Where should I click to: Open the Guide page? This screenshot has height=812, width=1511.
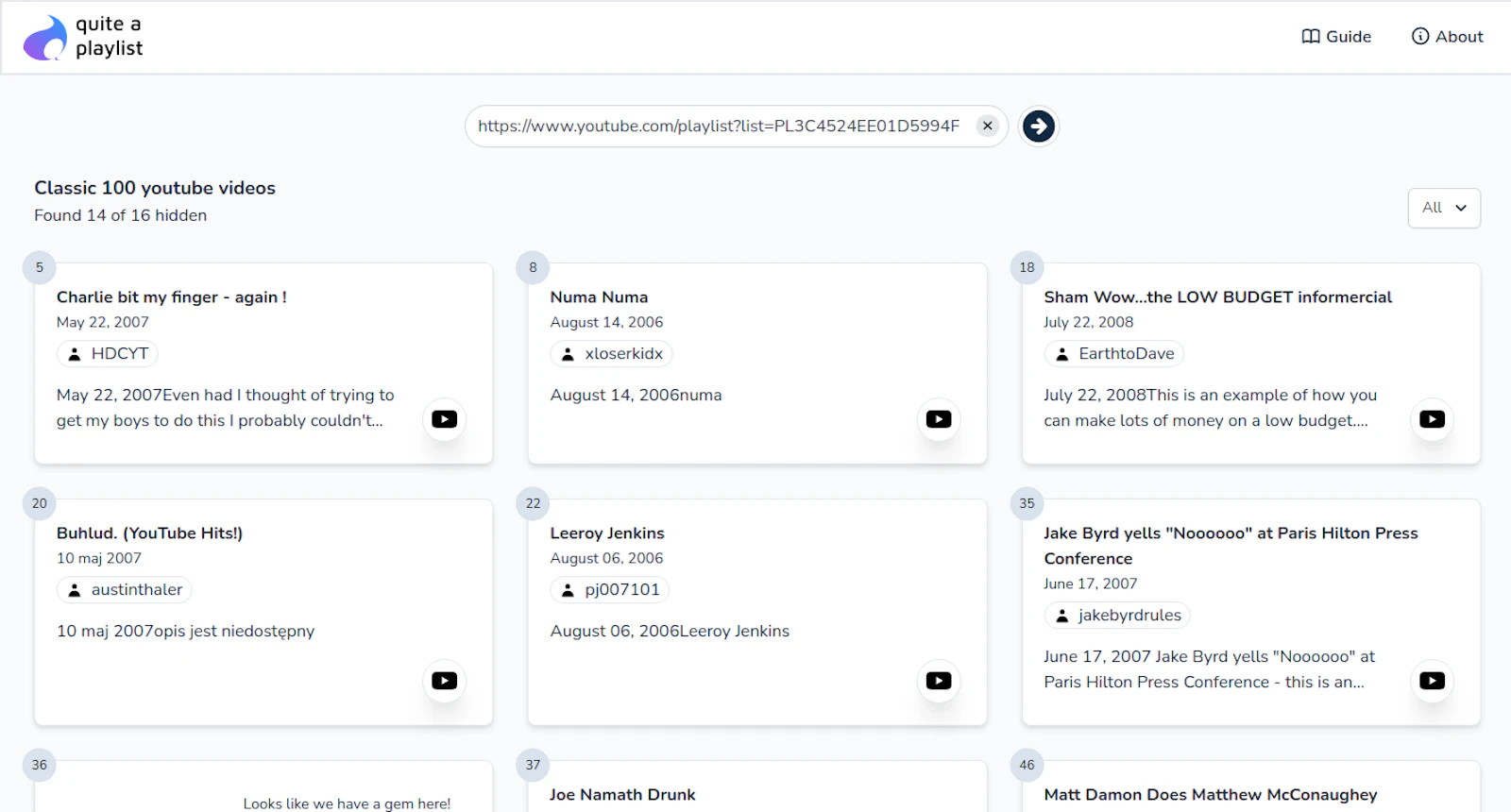[1336, 37]
